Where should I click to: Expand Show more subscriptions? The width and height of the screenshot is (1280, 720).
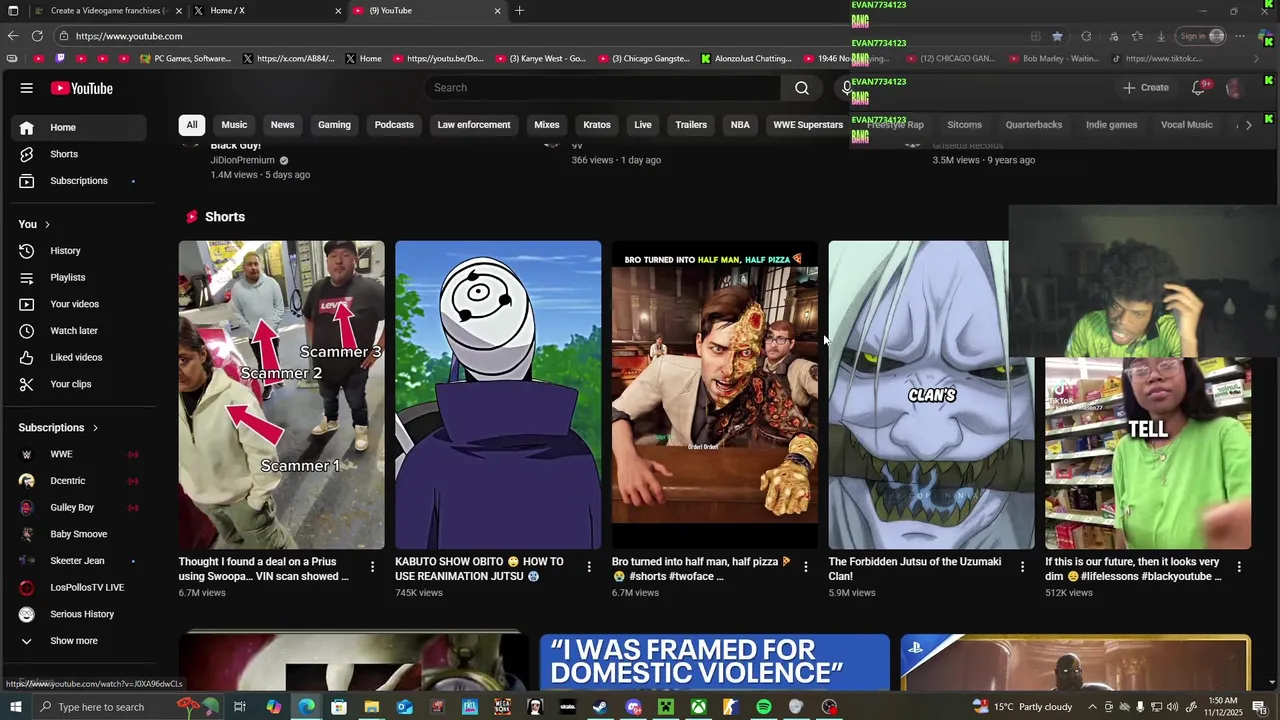click(x=78, y=641)
